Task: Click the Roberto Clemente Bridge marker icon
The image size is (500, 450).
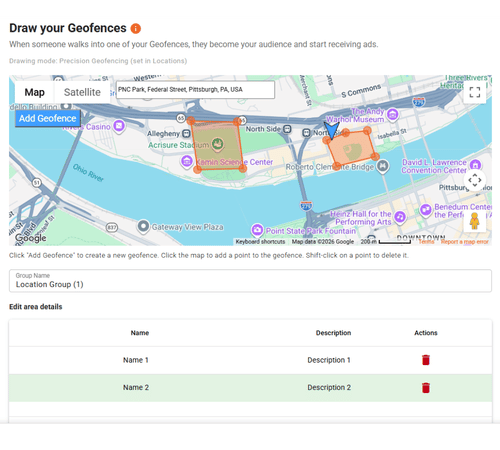Action: [383, 166]
